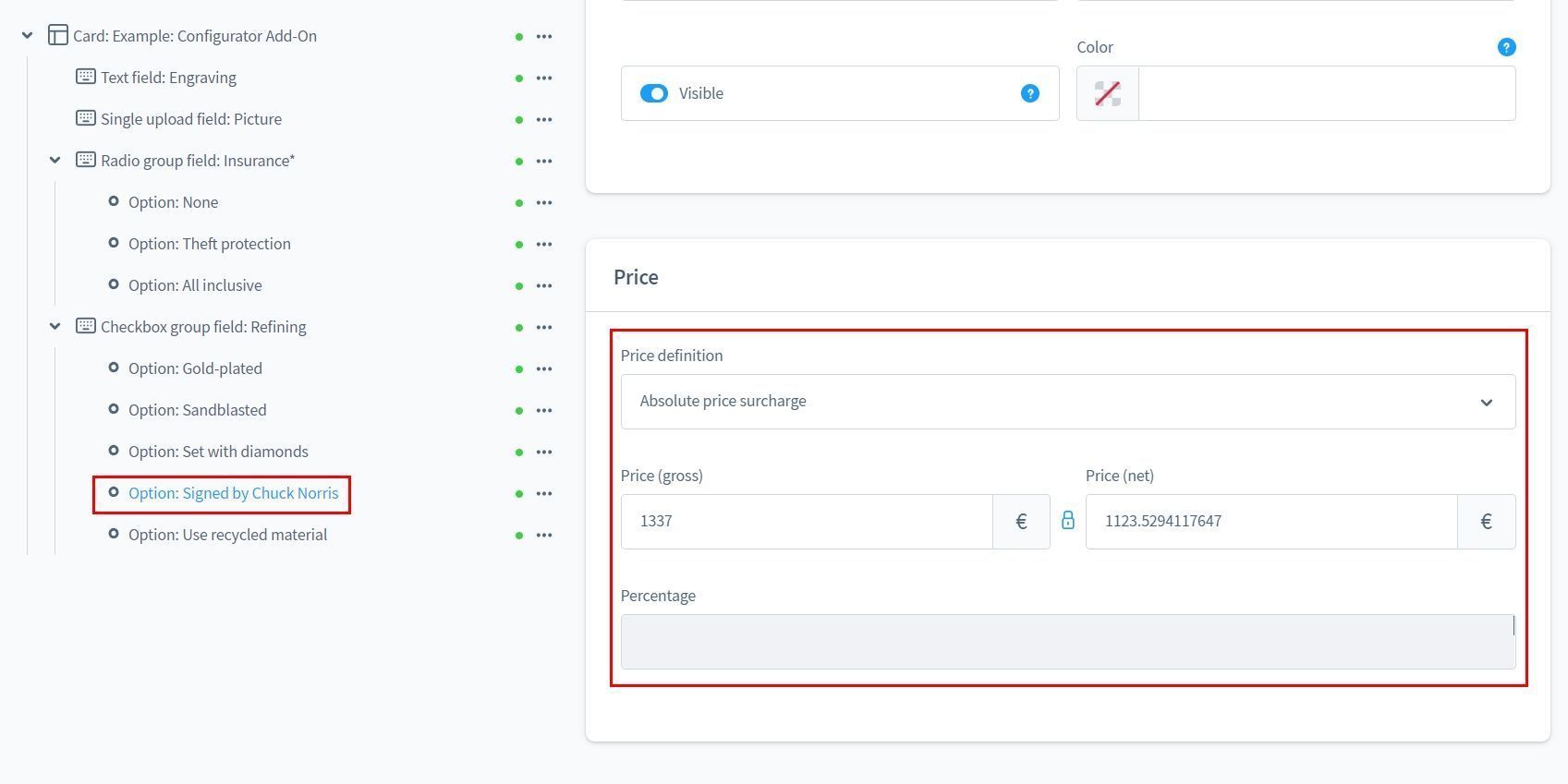Screen dimensions: 1568x784
Task: Select Option: Set with diamonds
Action: 218,452
